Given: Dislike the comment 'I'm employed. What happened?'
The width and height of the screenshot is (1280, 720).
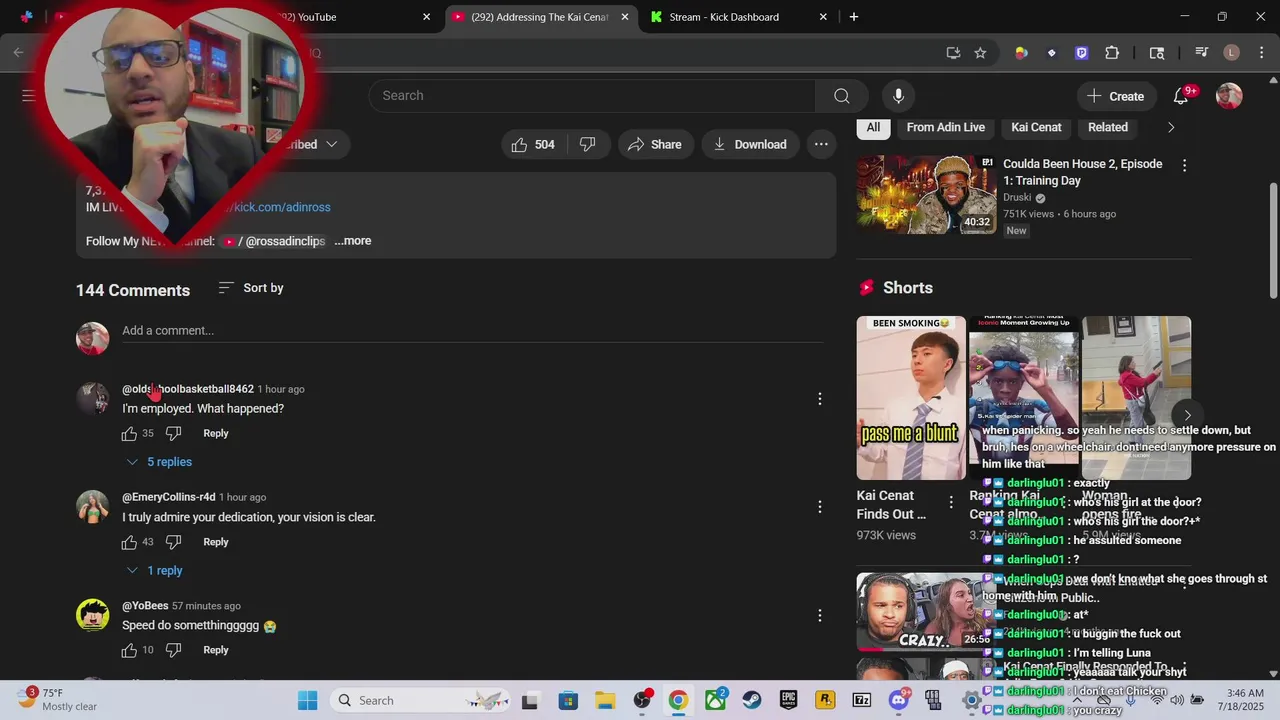Looking at the screenshot, I should [173, 433].
